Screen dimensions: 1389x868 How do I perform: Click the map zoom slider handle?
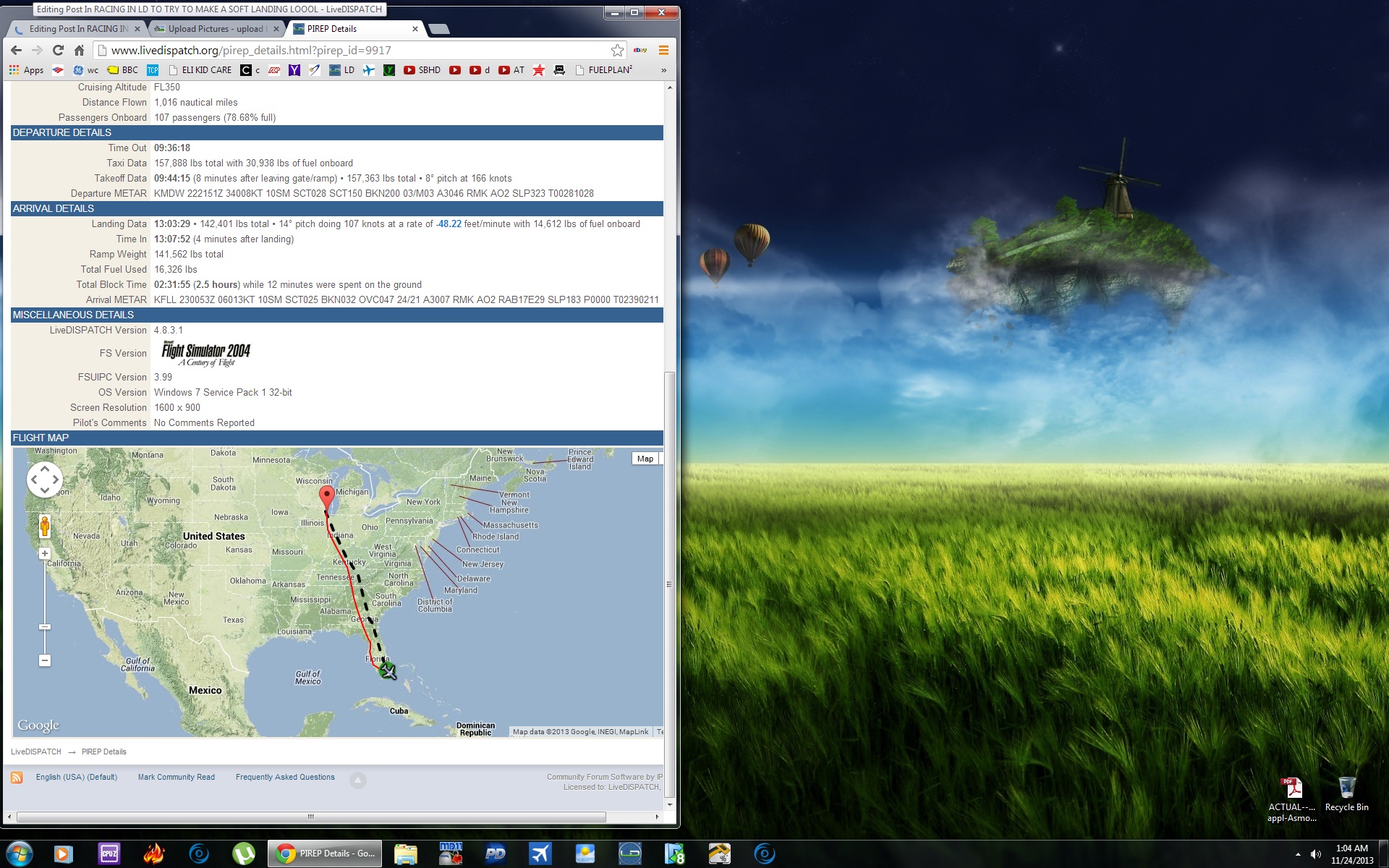[x=45, y=627]
